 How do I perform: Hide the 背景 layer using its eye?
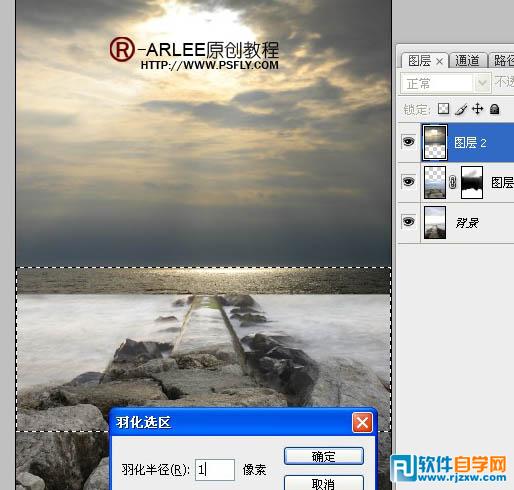[x=409, y=222]
